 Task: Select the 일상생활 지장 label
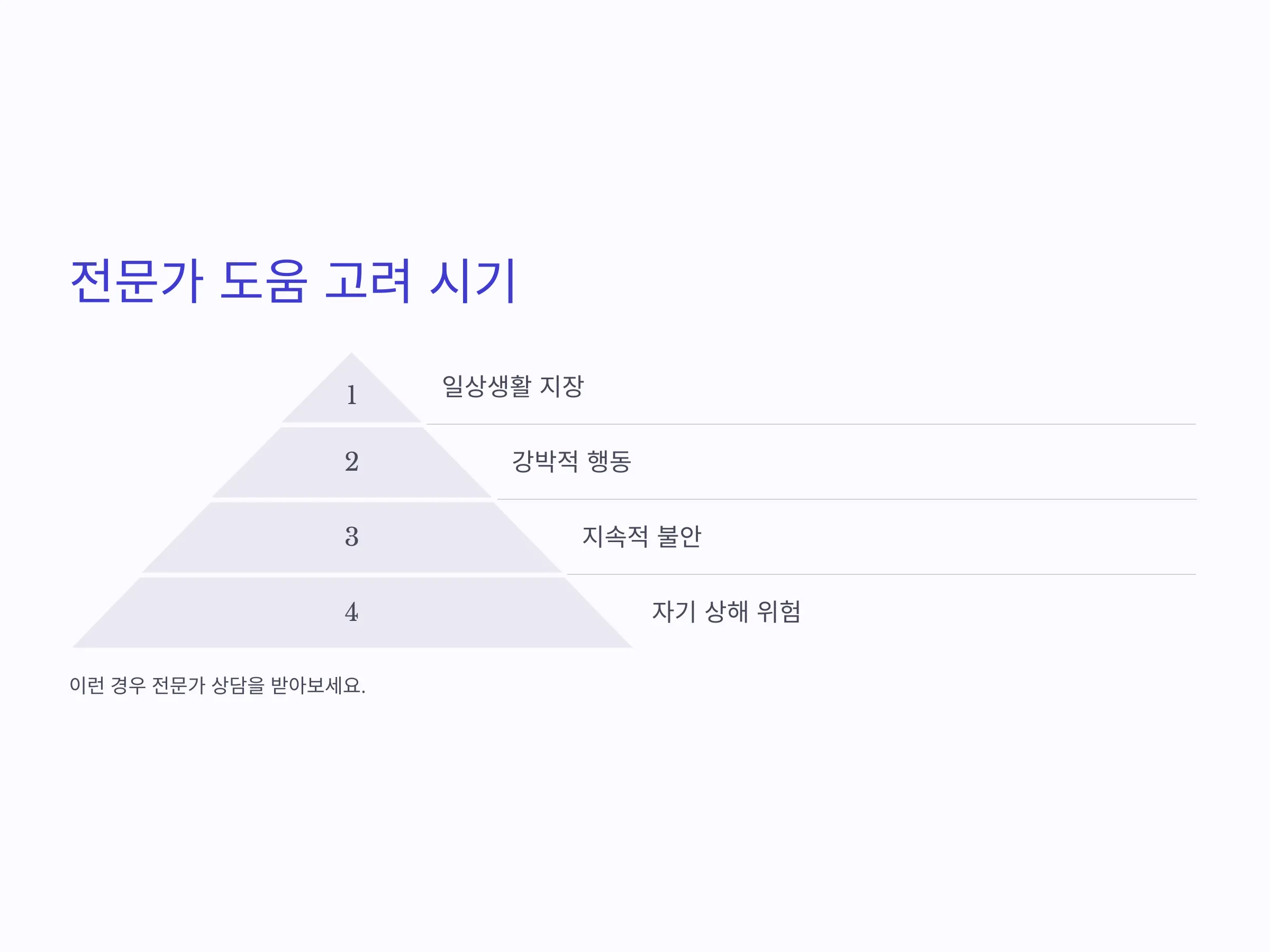coord(513,386)
